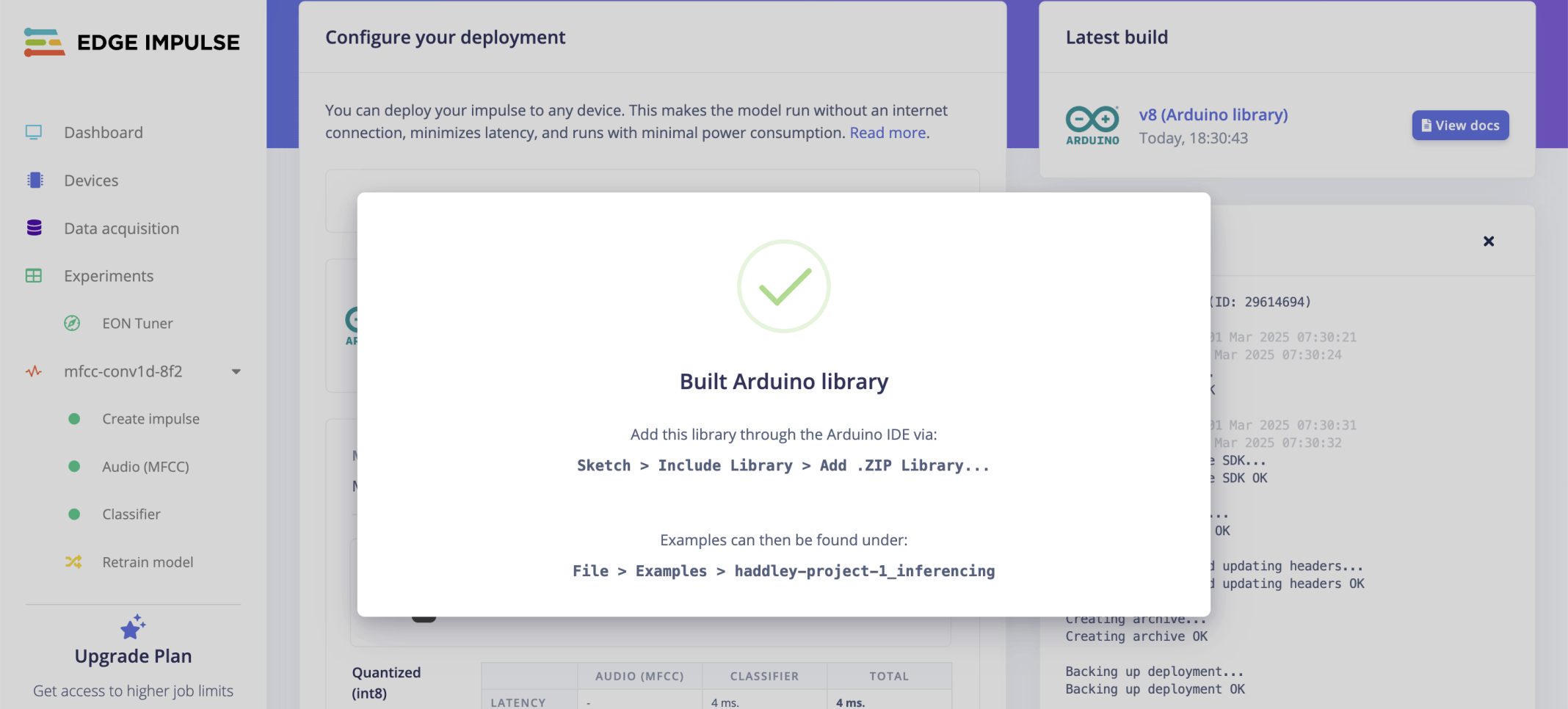The height and width of the screenshot is (709, 1568).
Task: Click the green dot beside Classifier
Action: (74, 515)
